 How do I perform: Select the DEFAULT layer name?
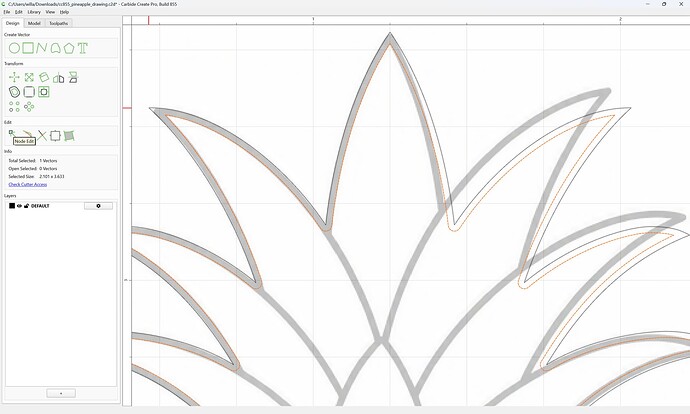click(x=40, y=206)
